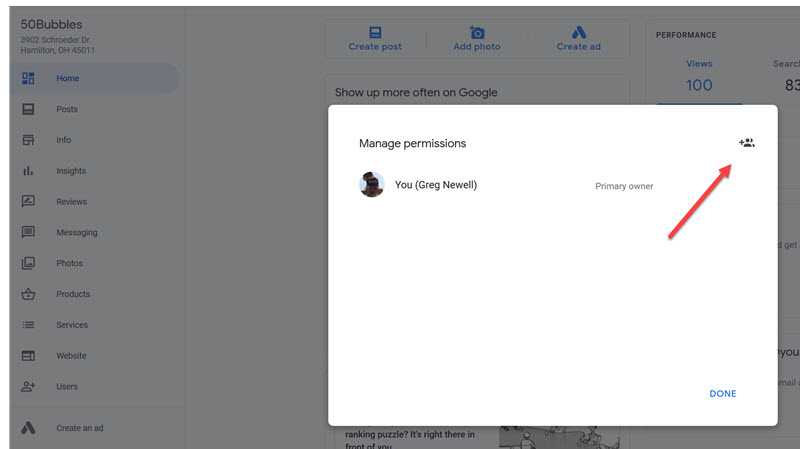Click the add users icon in Manage permissions

[746, 143]
